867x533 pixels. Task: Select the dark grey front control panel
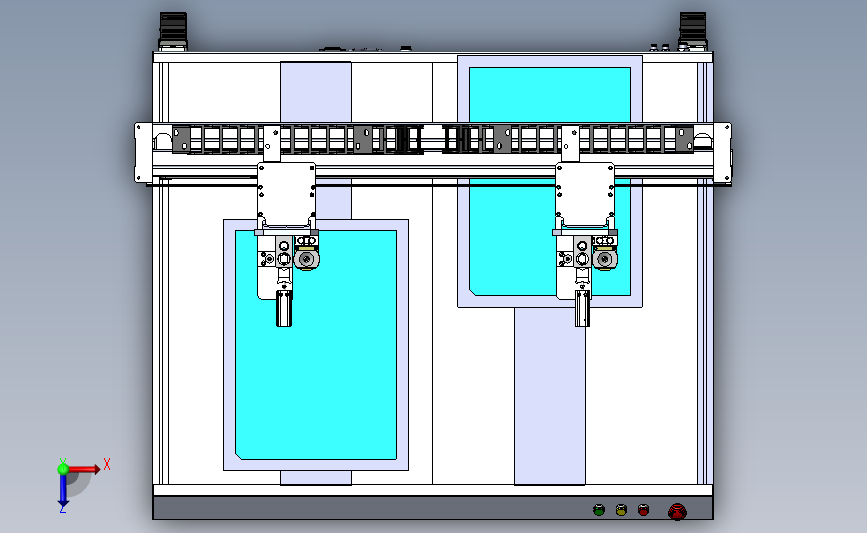coord(433,508)
